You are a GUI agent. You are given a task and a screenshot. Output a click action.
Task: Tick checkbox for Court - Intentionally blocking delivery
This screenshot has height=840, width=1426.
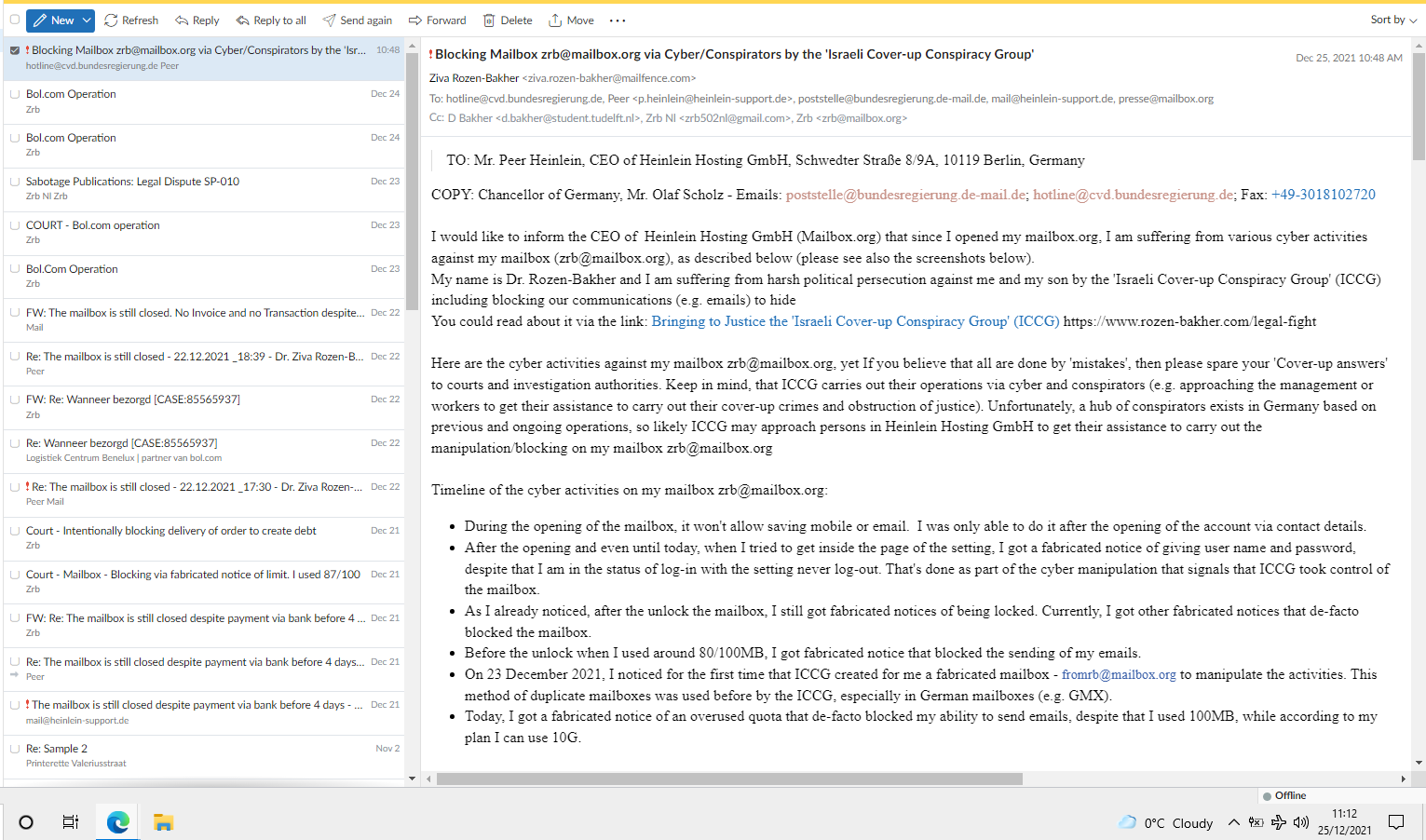coord(15,531)
